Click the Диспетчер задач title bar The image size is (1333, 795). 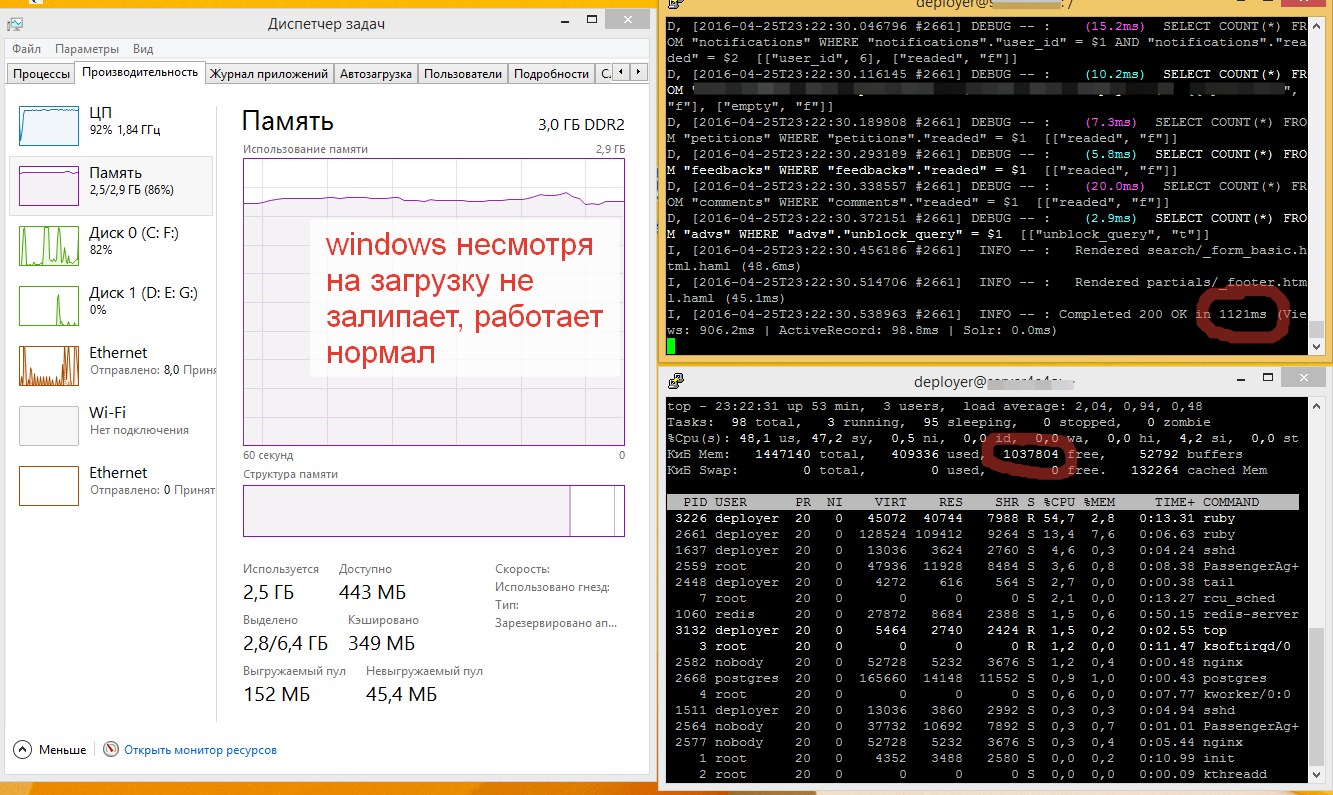click(x=326, y=24)
